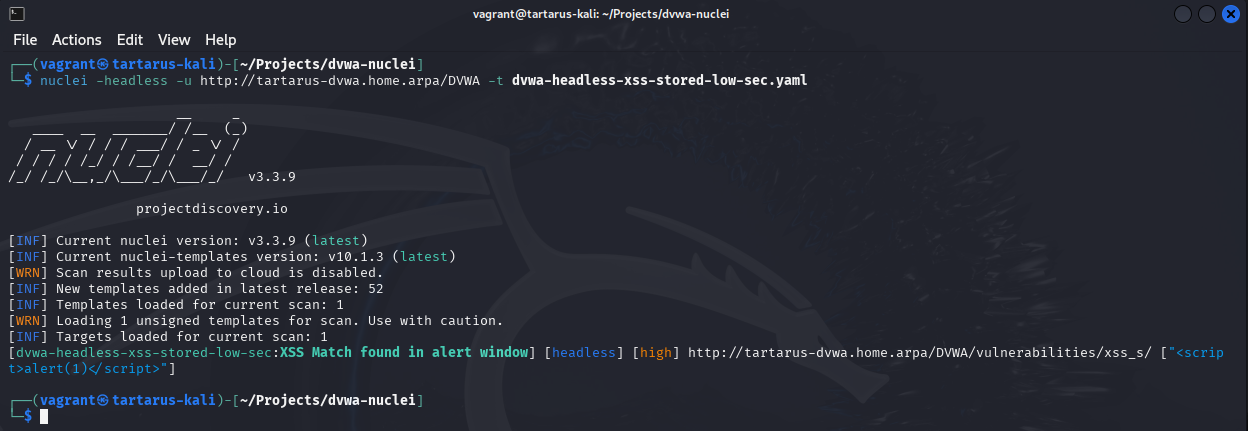Image resolution: width=1248 pixels, height=431 pixels.
Task: Place cursor at the empty bottom prompt
Action: [44, 416]
